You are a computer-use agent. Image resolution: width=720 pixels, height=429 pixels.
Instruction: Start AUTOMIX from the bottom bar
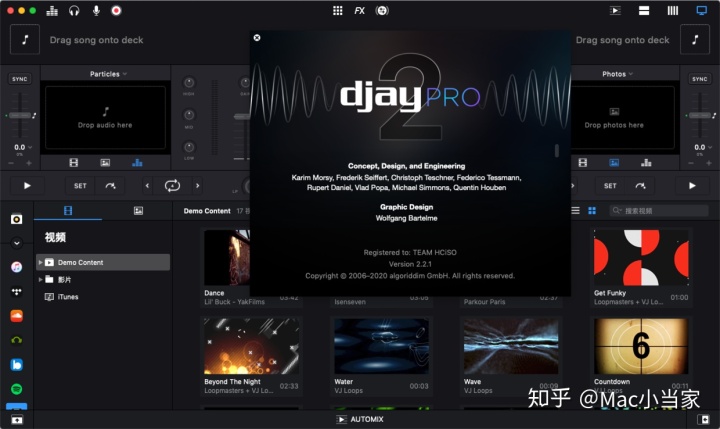tap(360, 419)
